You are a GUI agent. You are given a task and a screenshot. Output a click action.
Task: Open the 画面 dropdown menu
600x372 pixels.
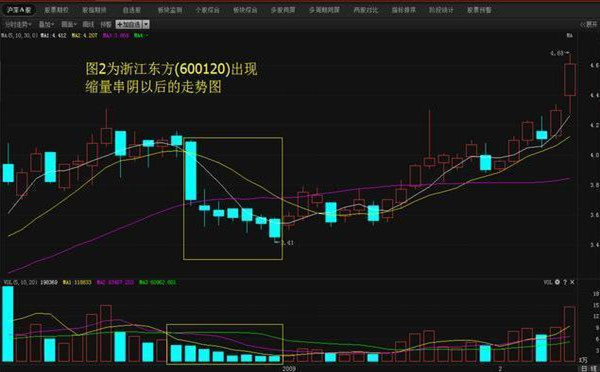point(69,24)
